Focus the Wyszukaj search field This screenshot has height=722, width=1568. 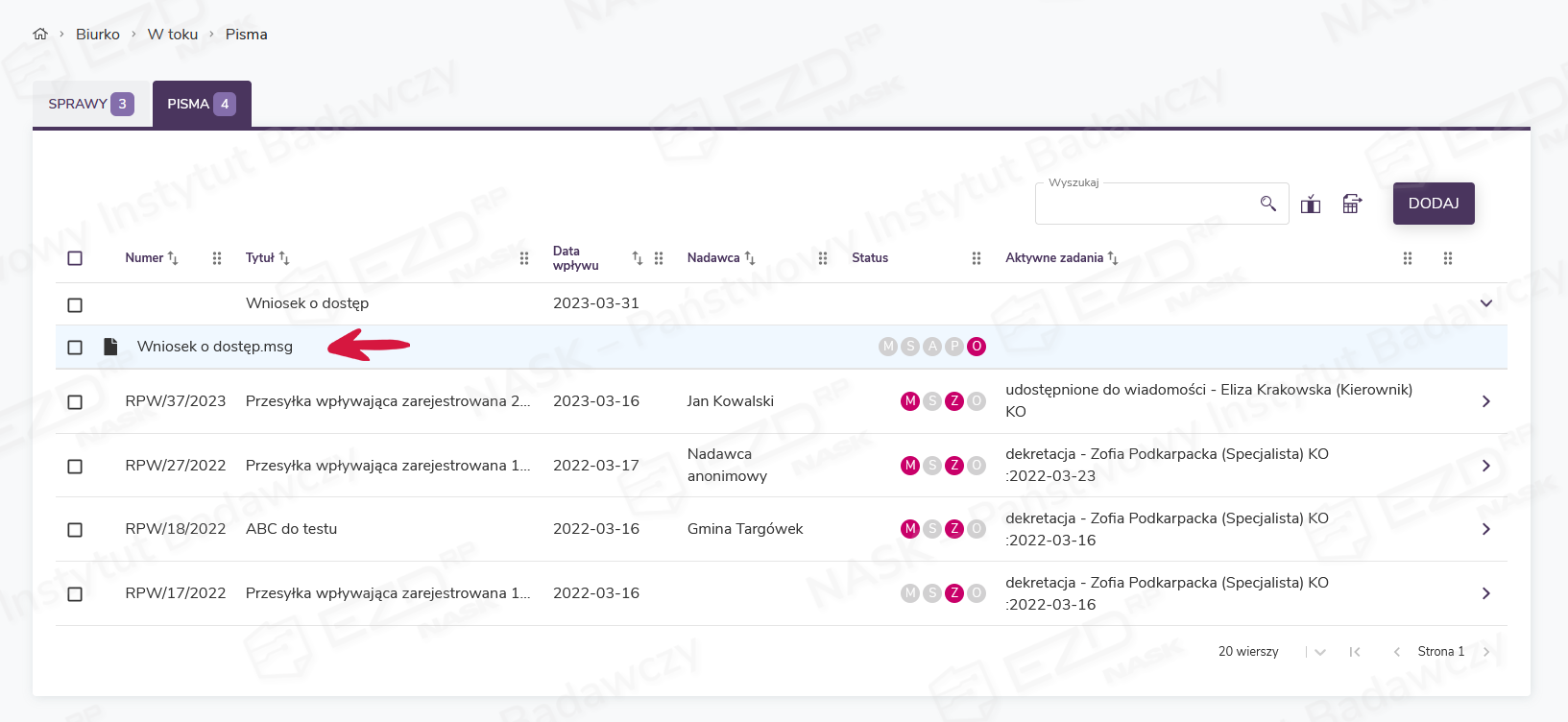click(x=1145, y=204)
